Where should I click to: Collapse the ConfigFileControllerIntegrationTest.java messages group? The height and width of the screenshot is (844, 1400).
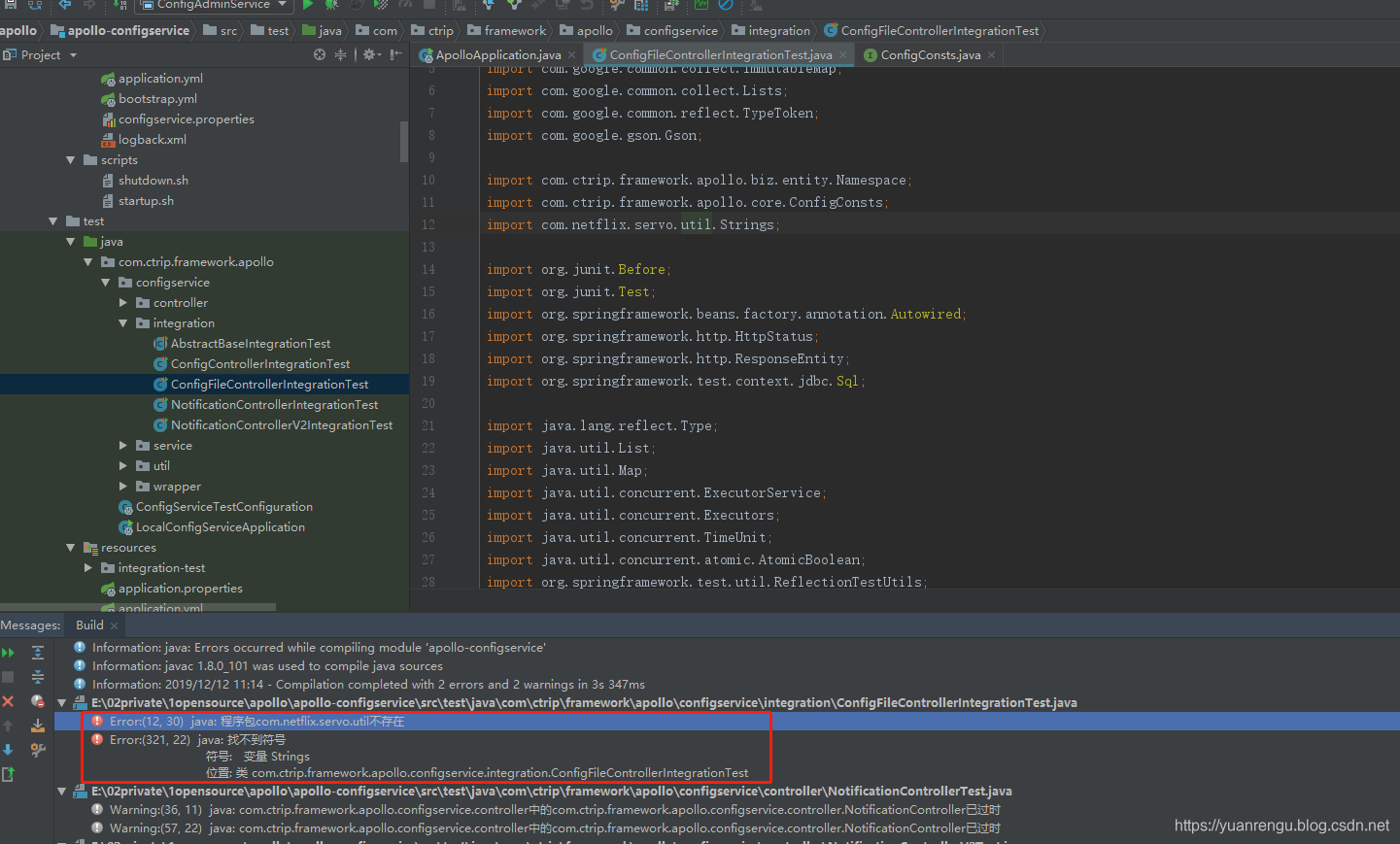(62, 703)
